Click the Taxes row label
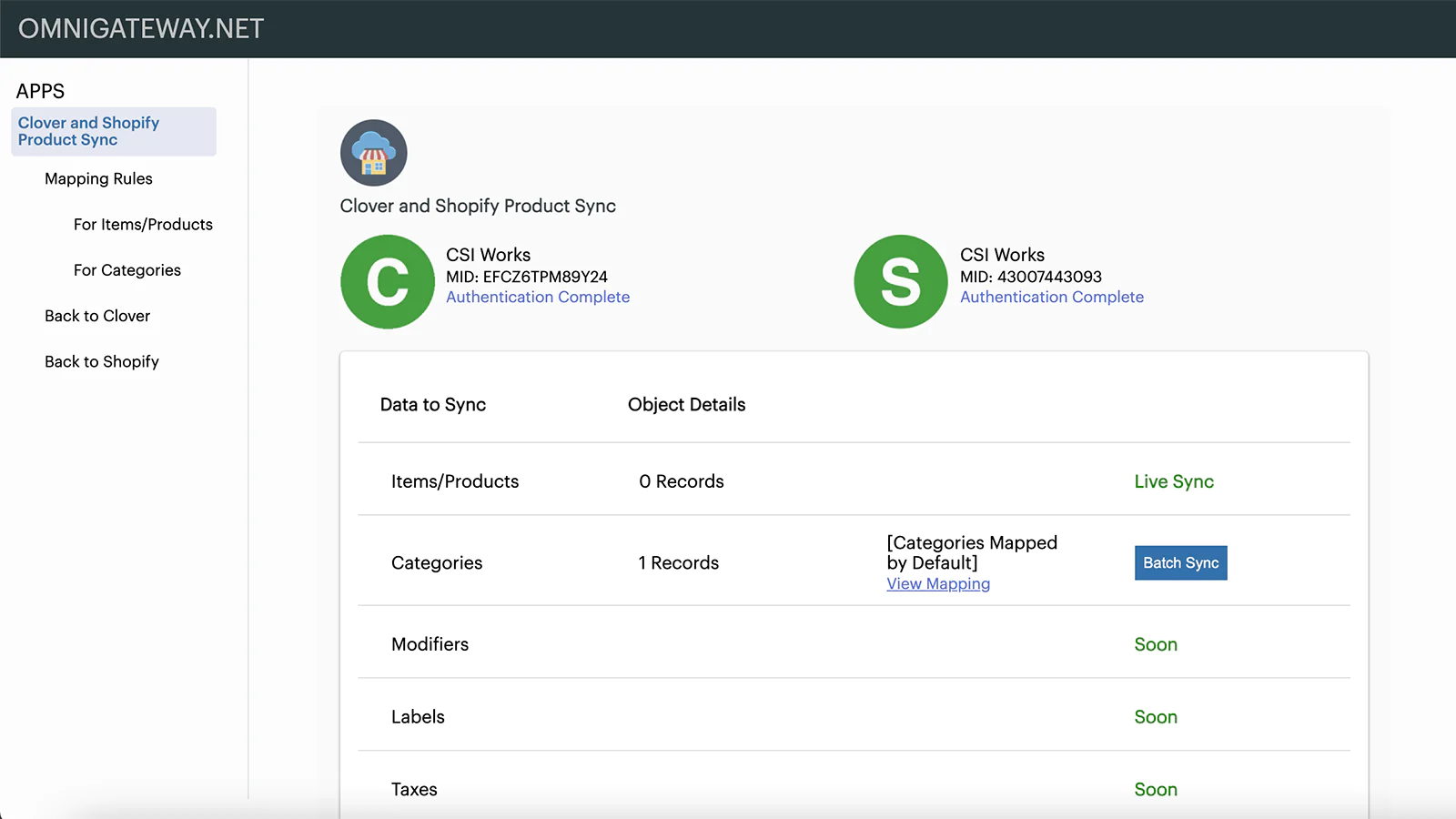Screen dimensions: 1456x819 (414, 790)
